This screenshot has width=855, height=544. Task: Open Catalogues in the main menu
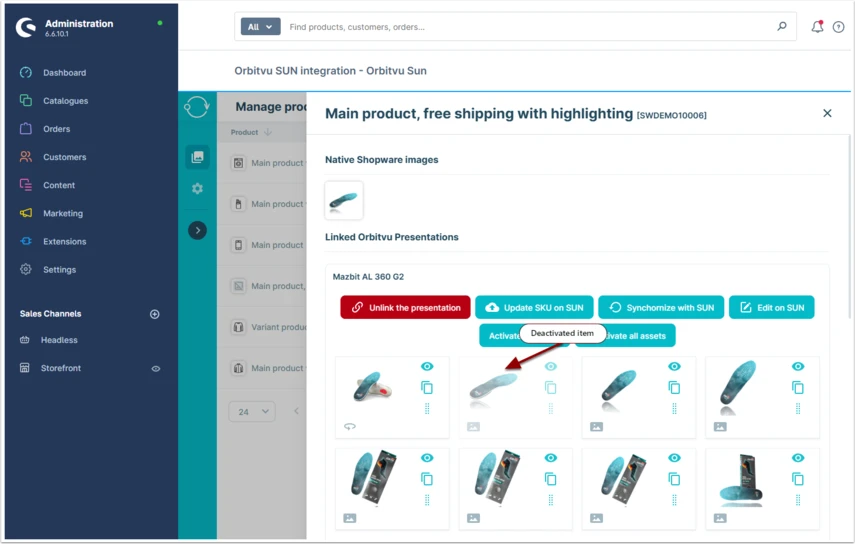[65, 101]
